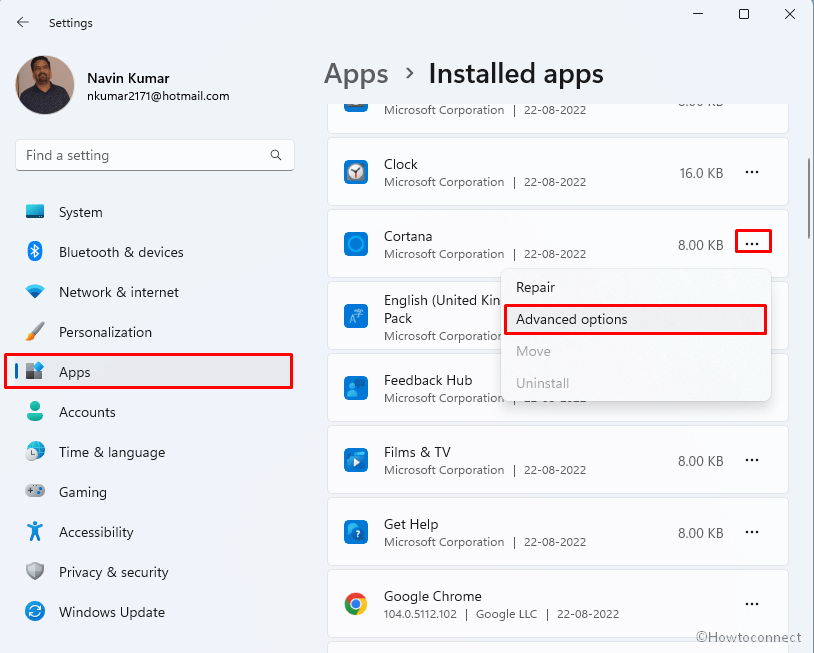Click the Google Chrome app name
Screen dimensions: 814x653
point(433,596)
